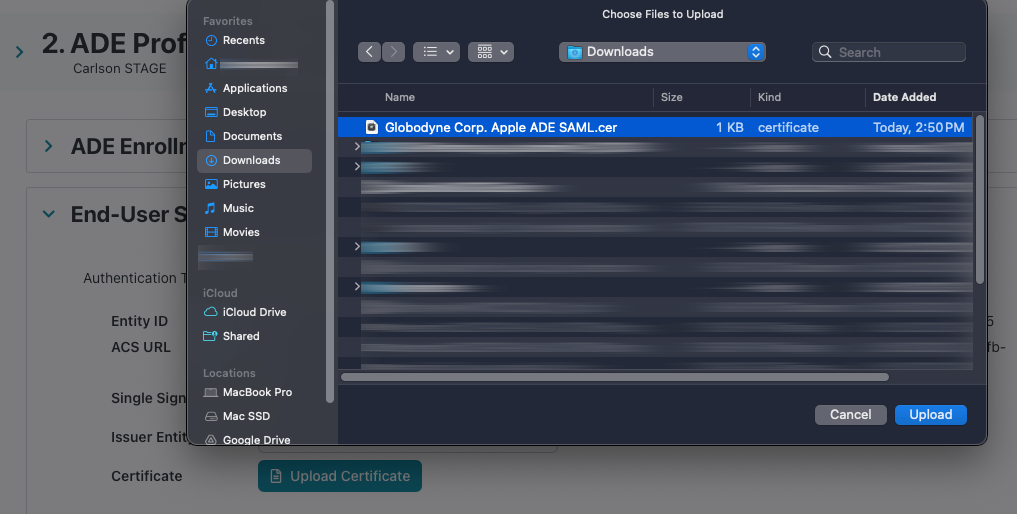The width and height of the screenshot is (1017, 514).
Task: Click the horizontal scrollbar of file list
Action: pos(615,377)
